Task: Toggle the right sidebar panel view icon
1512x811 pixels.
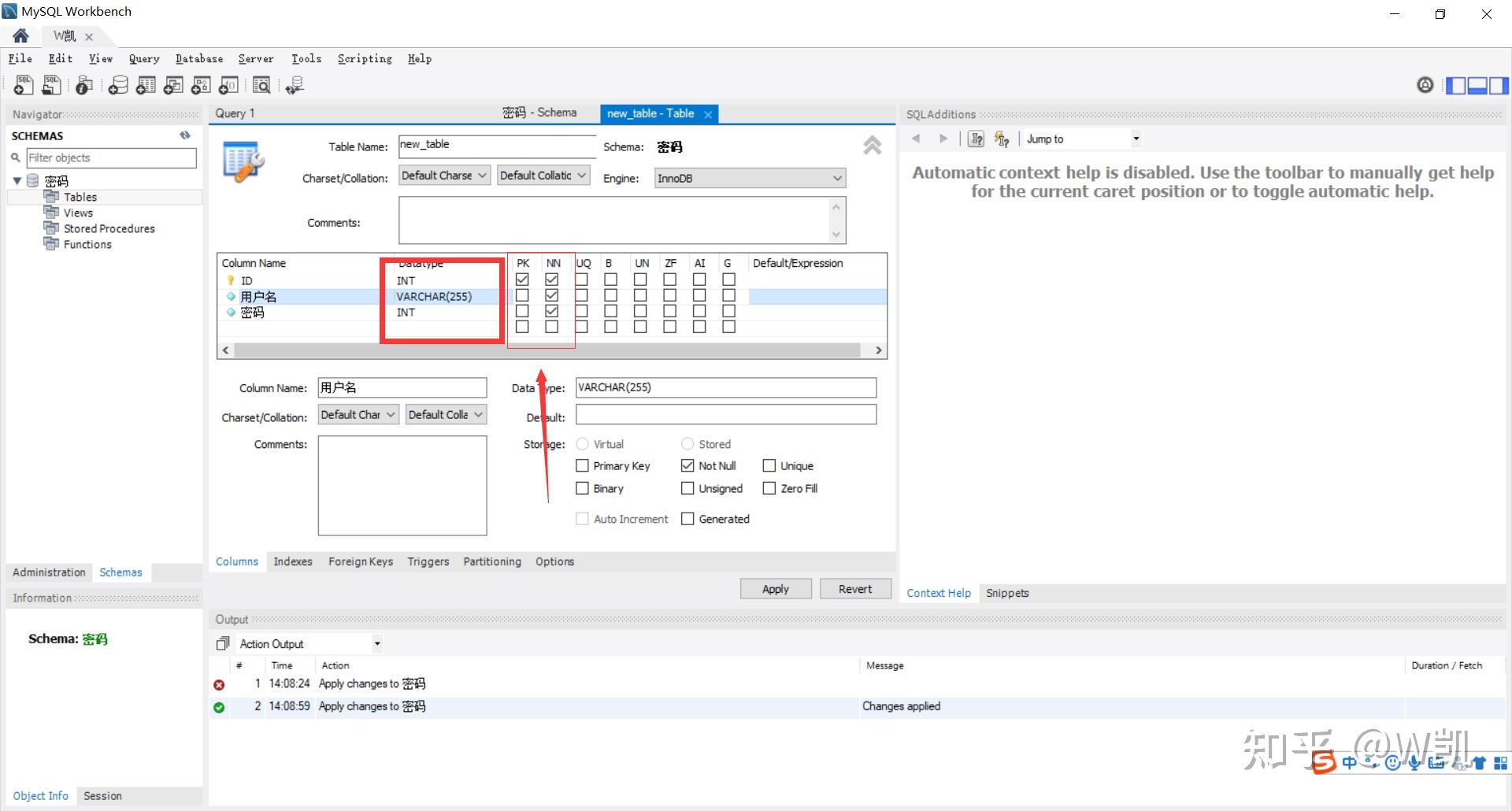Action: point(1499,85)
